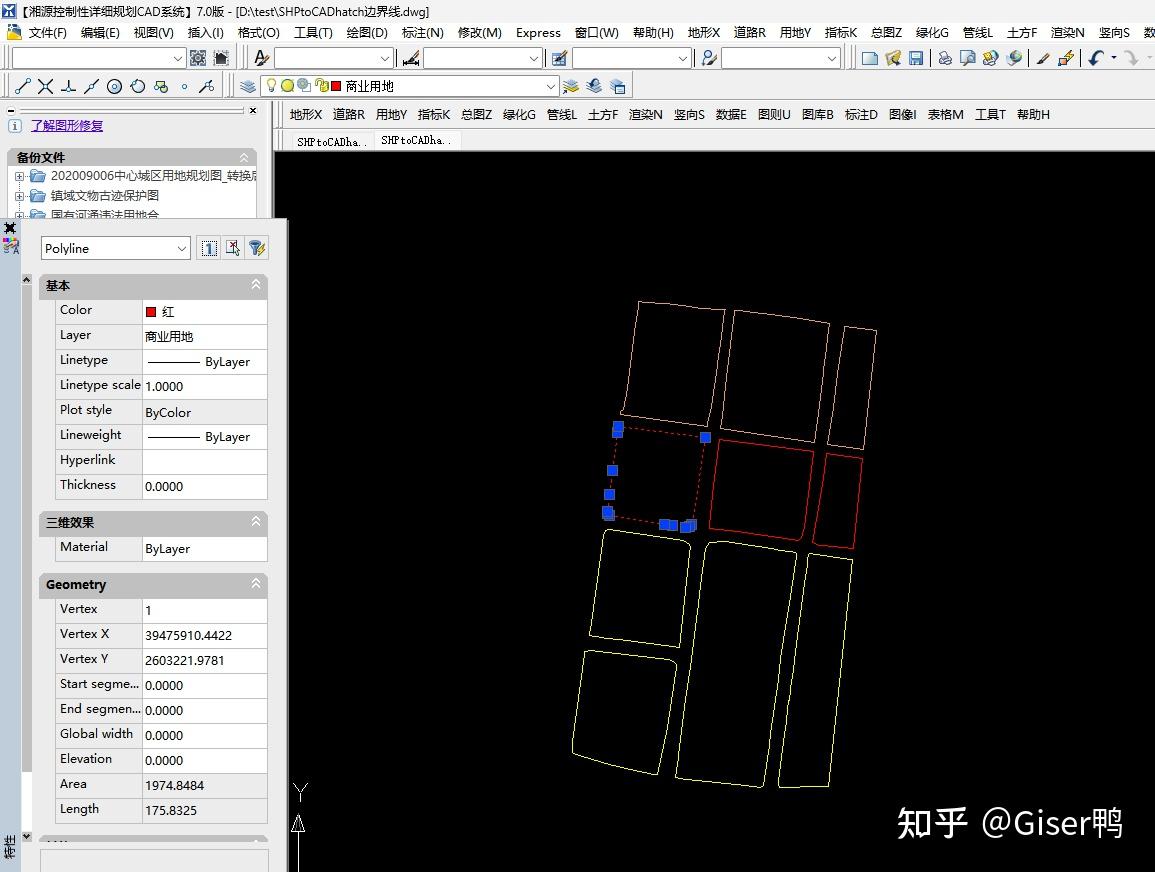1155x872 pixels.
Task: Click the red Color property swatch
Action: (x=151, y=312)
